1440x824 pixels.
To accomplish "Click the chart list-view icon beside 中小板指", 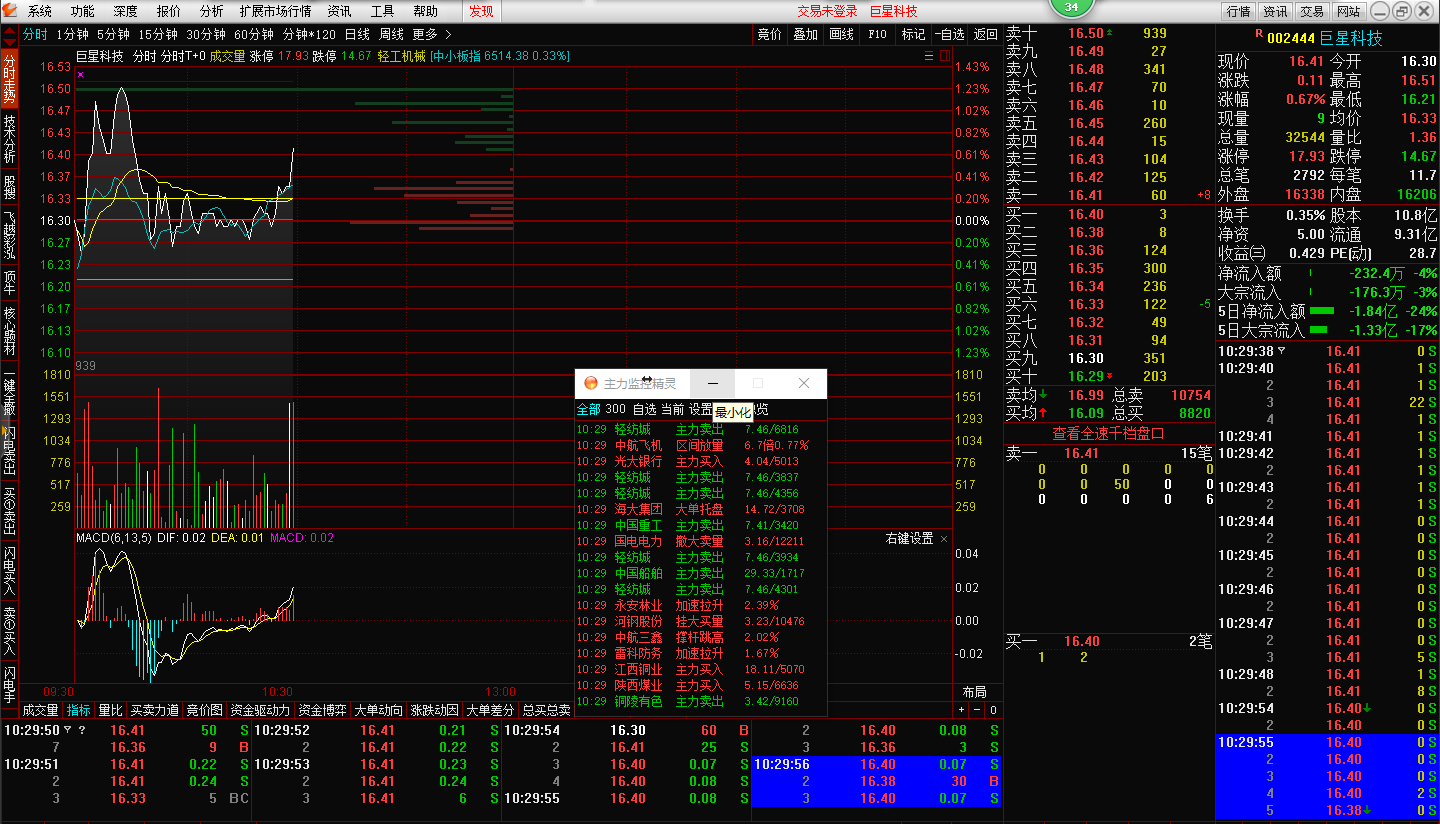I will [x=928, y=56].
